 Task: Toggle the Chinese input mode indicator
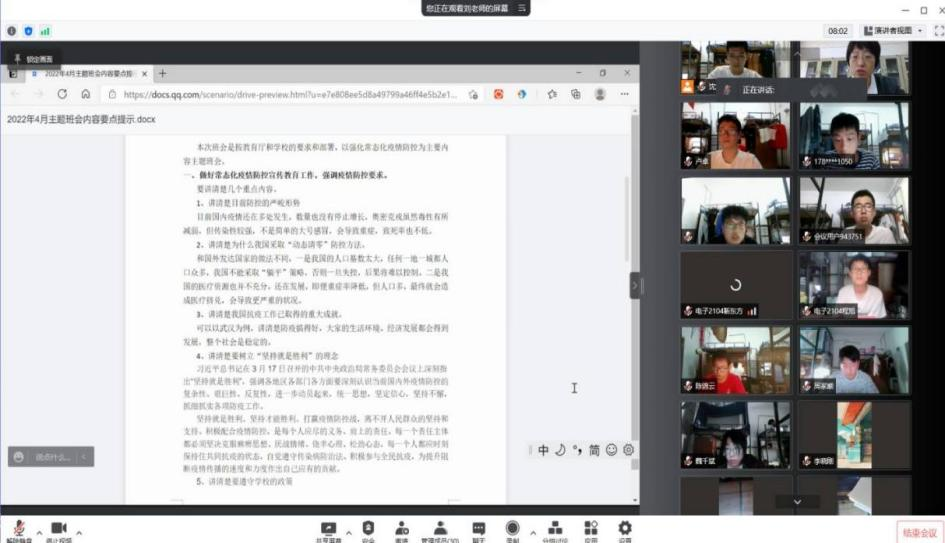pos(543,450)
